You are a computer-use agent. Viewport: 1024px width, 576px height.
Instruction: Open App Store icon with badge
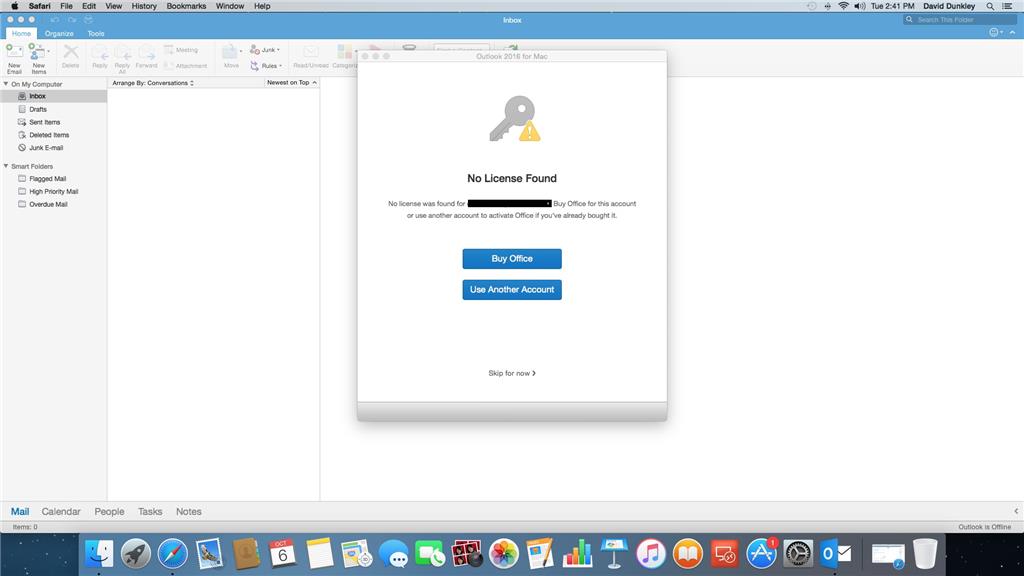(761, 554)
